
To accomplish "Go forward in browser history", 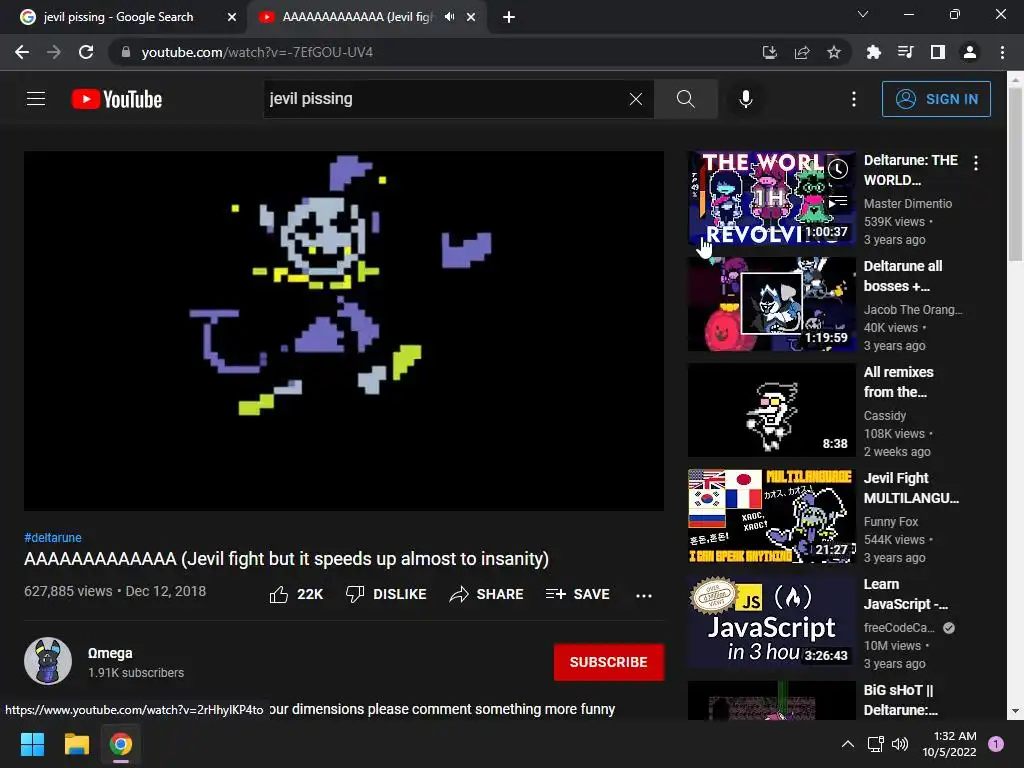I will coord(54,52).
